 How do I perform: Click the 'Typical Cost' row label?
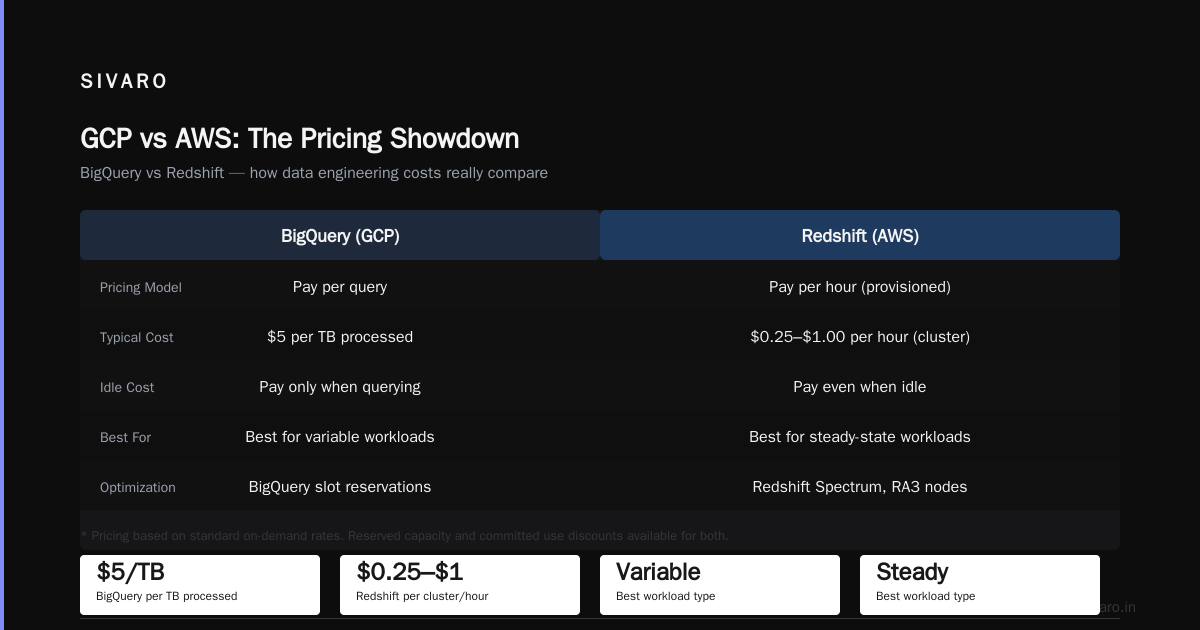pos(137,337)
